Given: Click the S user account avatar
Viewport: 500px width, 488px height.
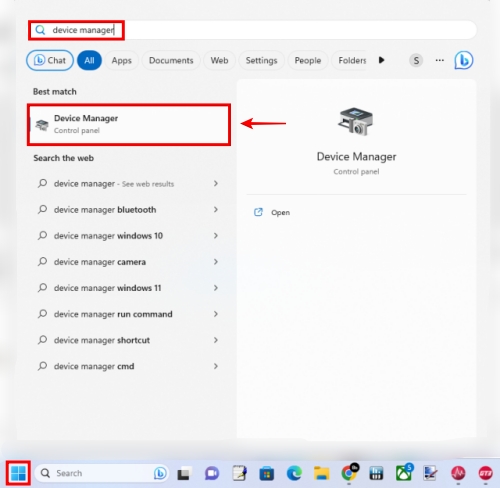Looking at the screenshot, I should click(416, 61).
